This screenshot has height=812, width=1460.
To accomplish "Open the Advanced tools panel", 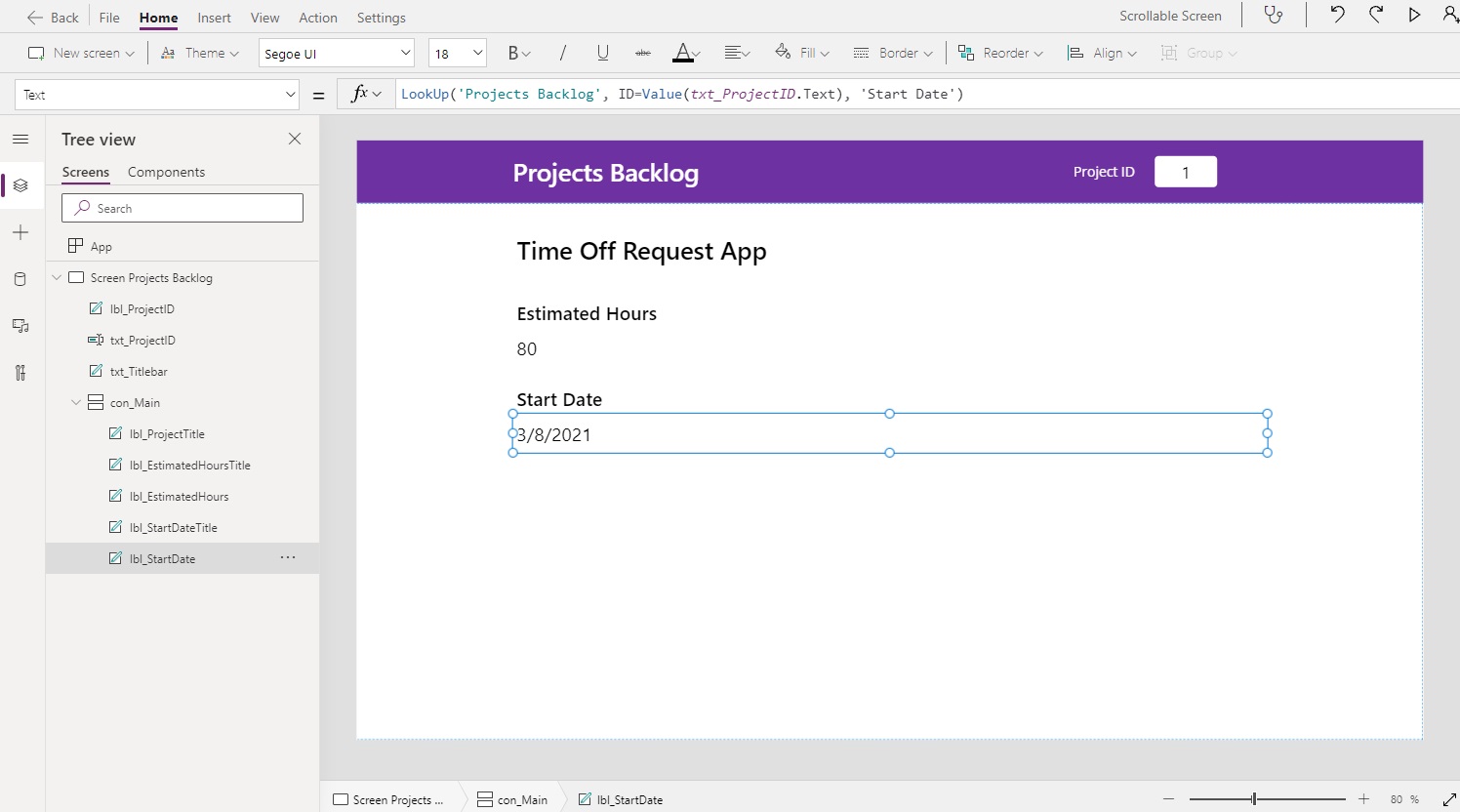I will [21, 372].
